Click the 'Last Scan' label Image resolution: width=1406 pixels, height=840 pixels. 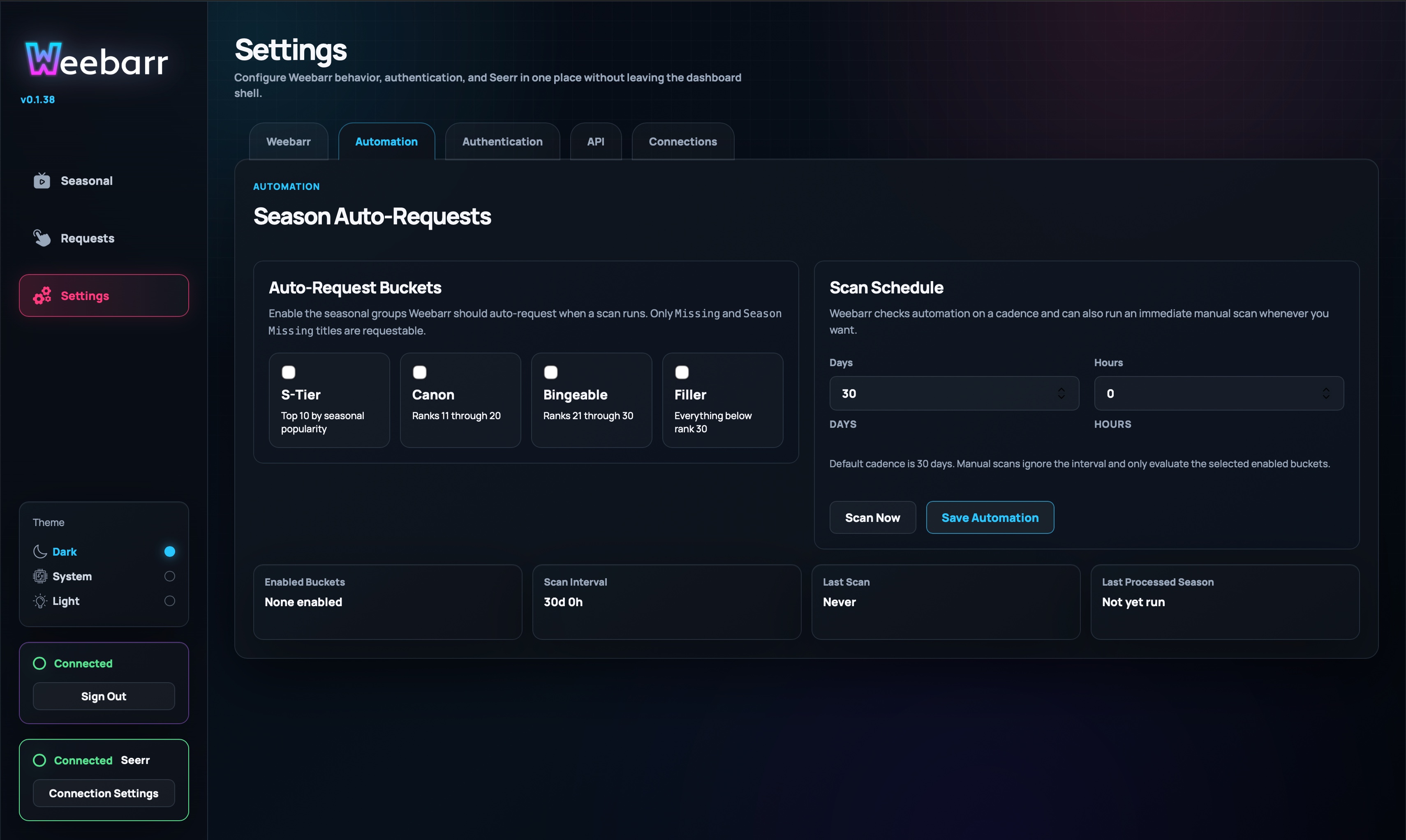click(x=846, y=582)
